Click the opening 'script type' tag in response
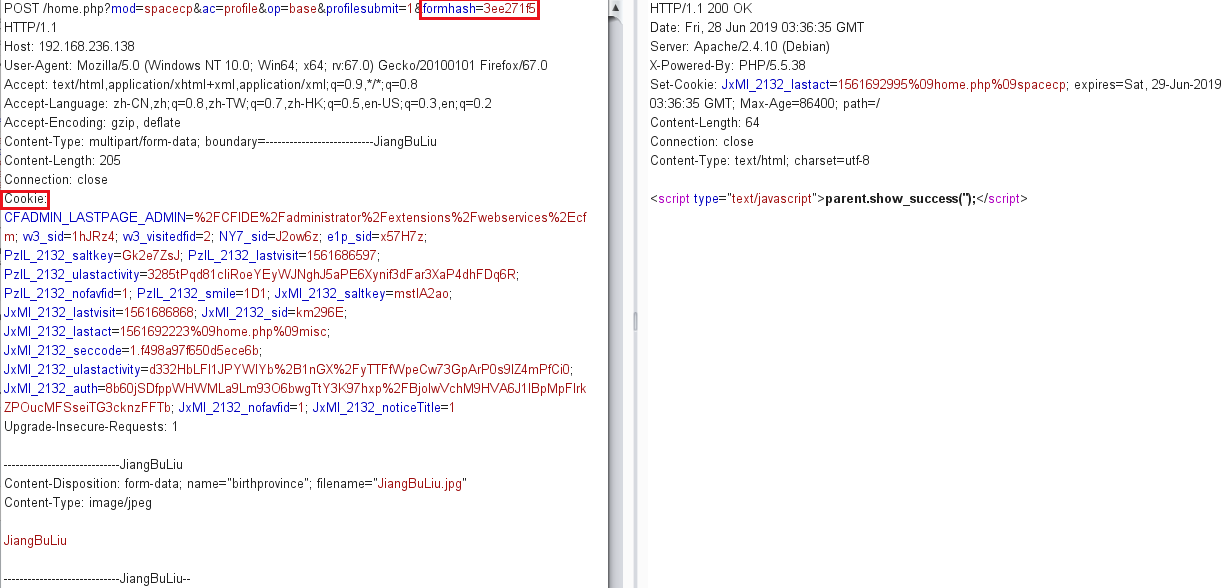The height and width of the screenshot is (588, 1224). click(x=737, y=198)
